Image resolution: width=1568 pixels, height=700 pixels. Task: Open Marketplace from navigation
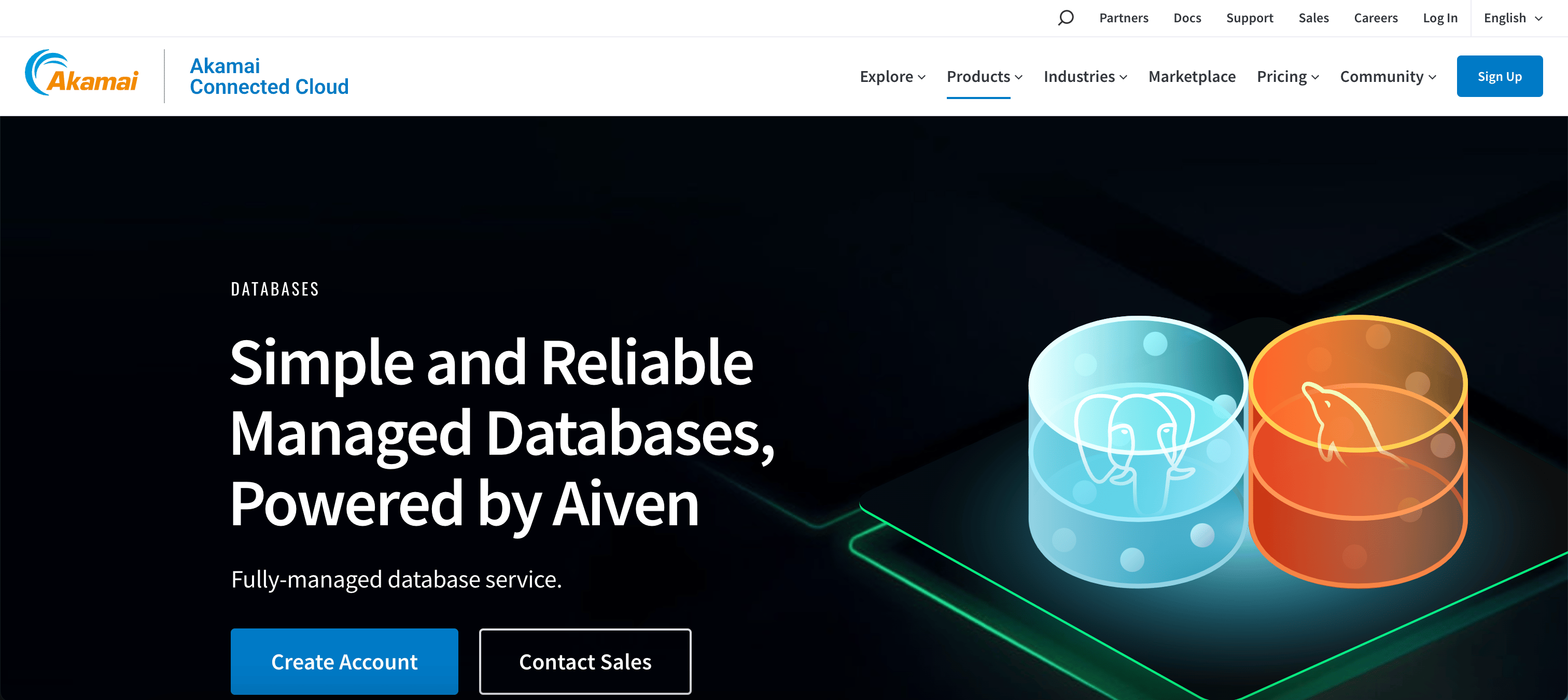click(x=1192, y=77)
